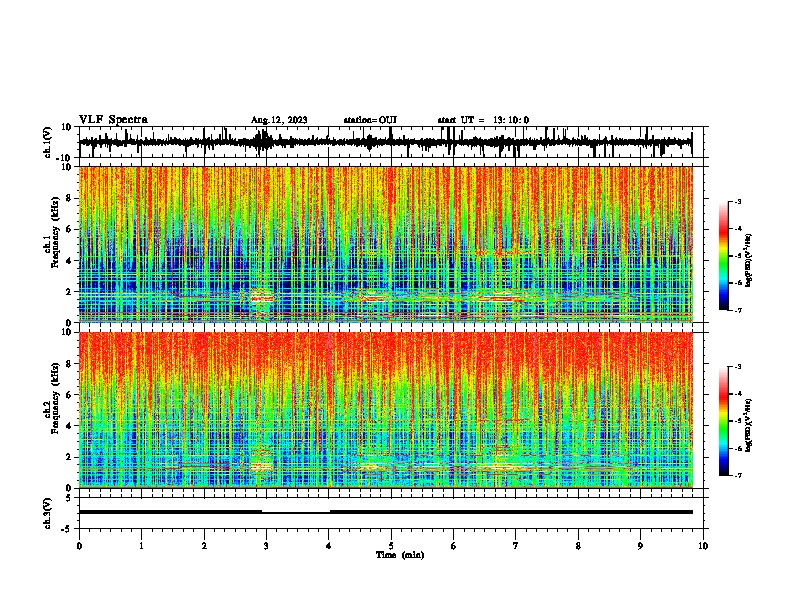Click the '-3' label on ch.1 color bar
This screenshot has width=792, height=612.
point(737,201)
